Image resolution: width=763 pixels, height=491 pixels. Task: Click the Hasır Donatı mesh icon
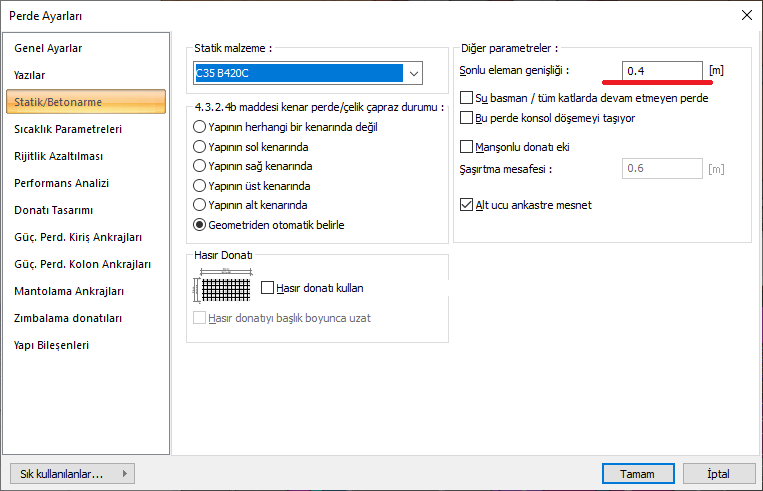tap(220, 287)
